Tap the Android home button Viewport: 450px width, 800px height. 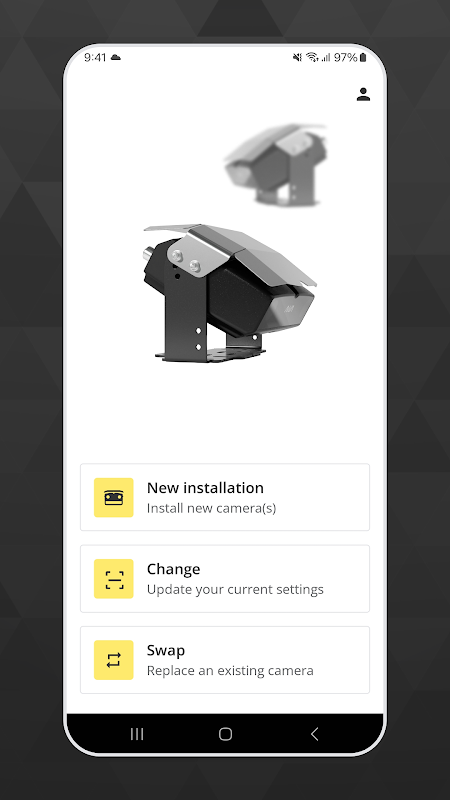click(x=225, y=734)
